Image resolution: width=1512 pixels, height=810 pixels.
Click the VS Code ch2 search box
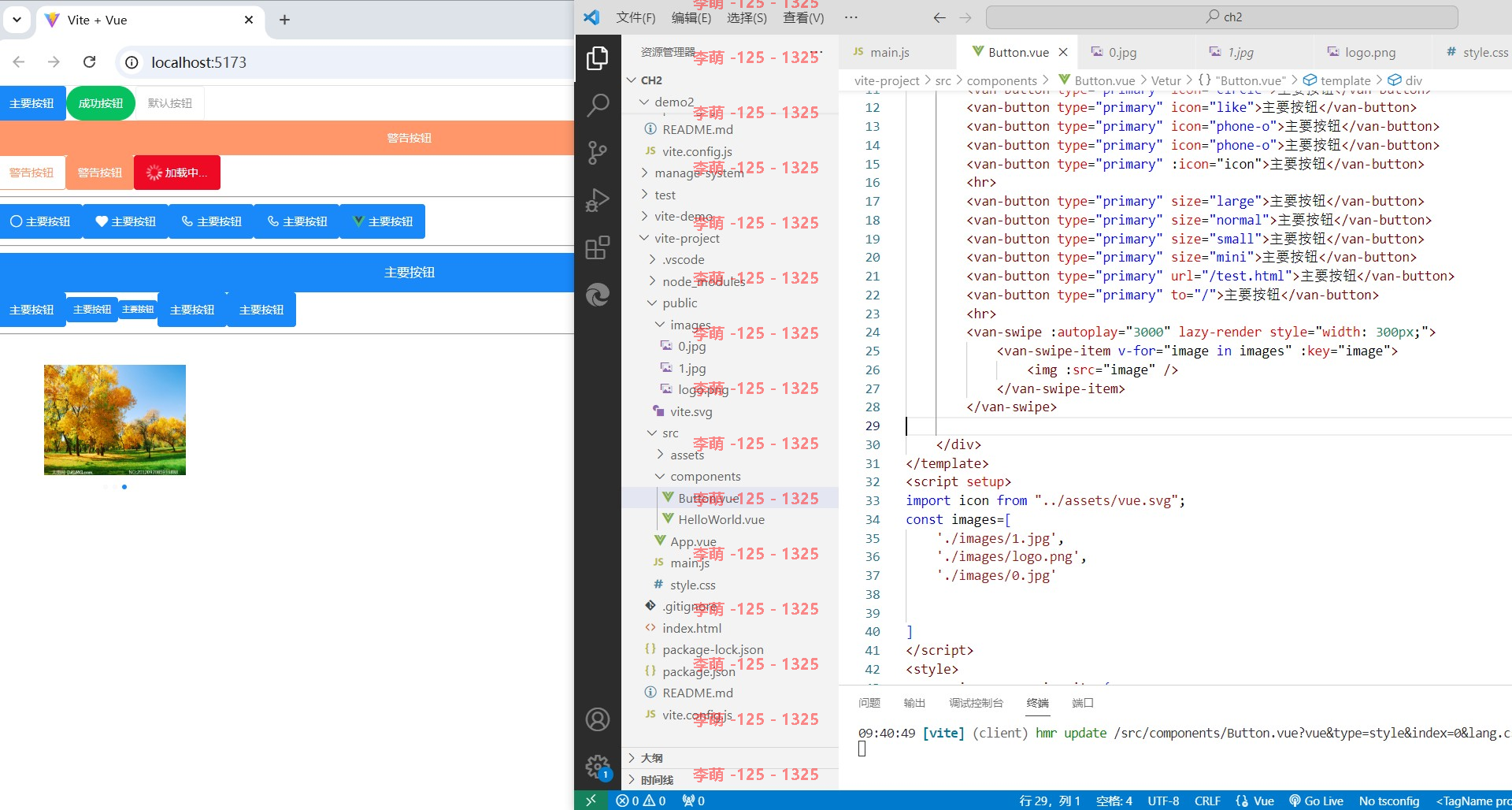click(1222, 17)
